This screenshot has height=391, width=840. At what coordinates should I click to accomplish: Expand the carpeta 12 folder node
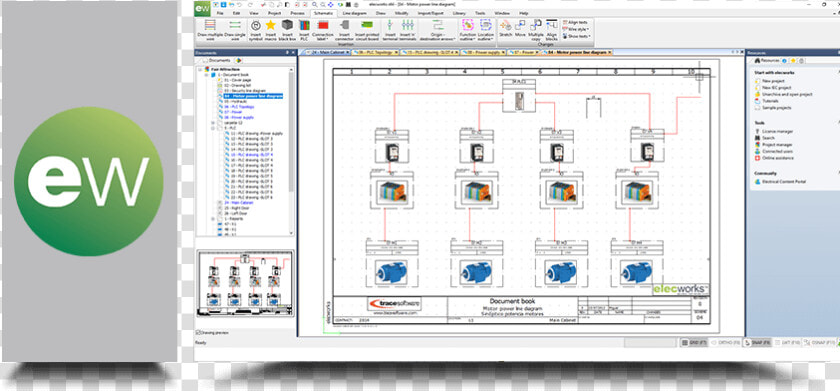213,123
